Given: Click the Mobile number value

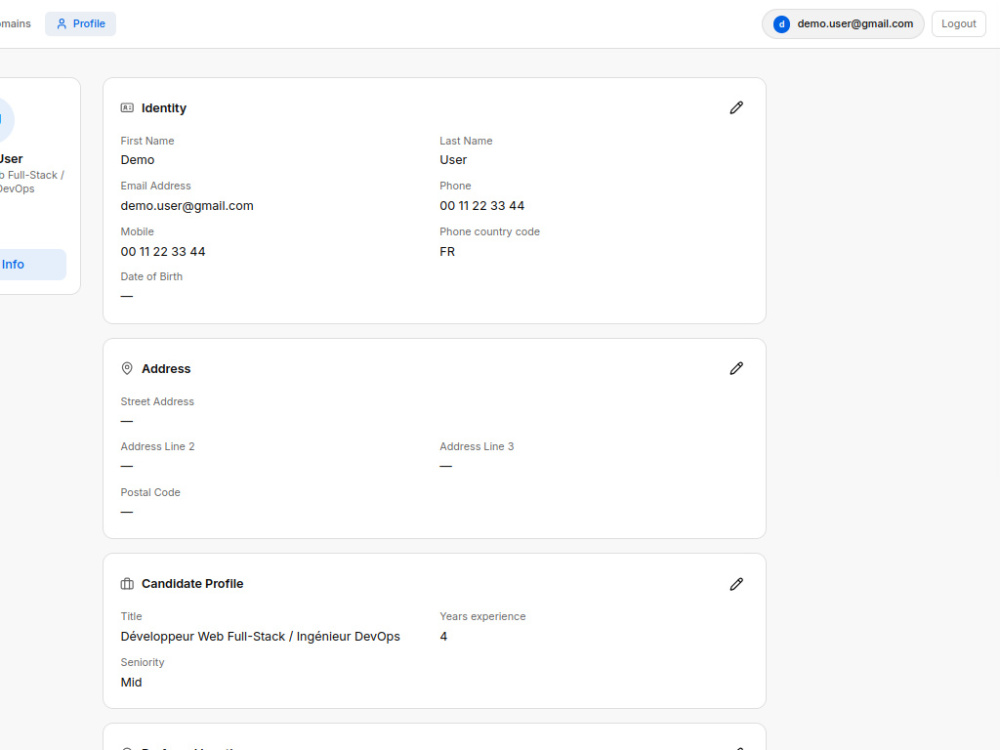Looking at the screenshot, I should [163, 252].
